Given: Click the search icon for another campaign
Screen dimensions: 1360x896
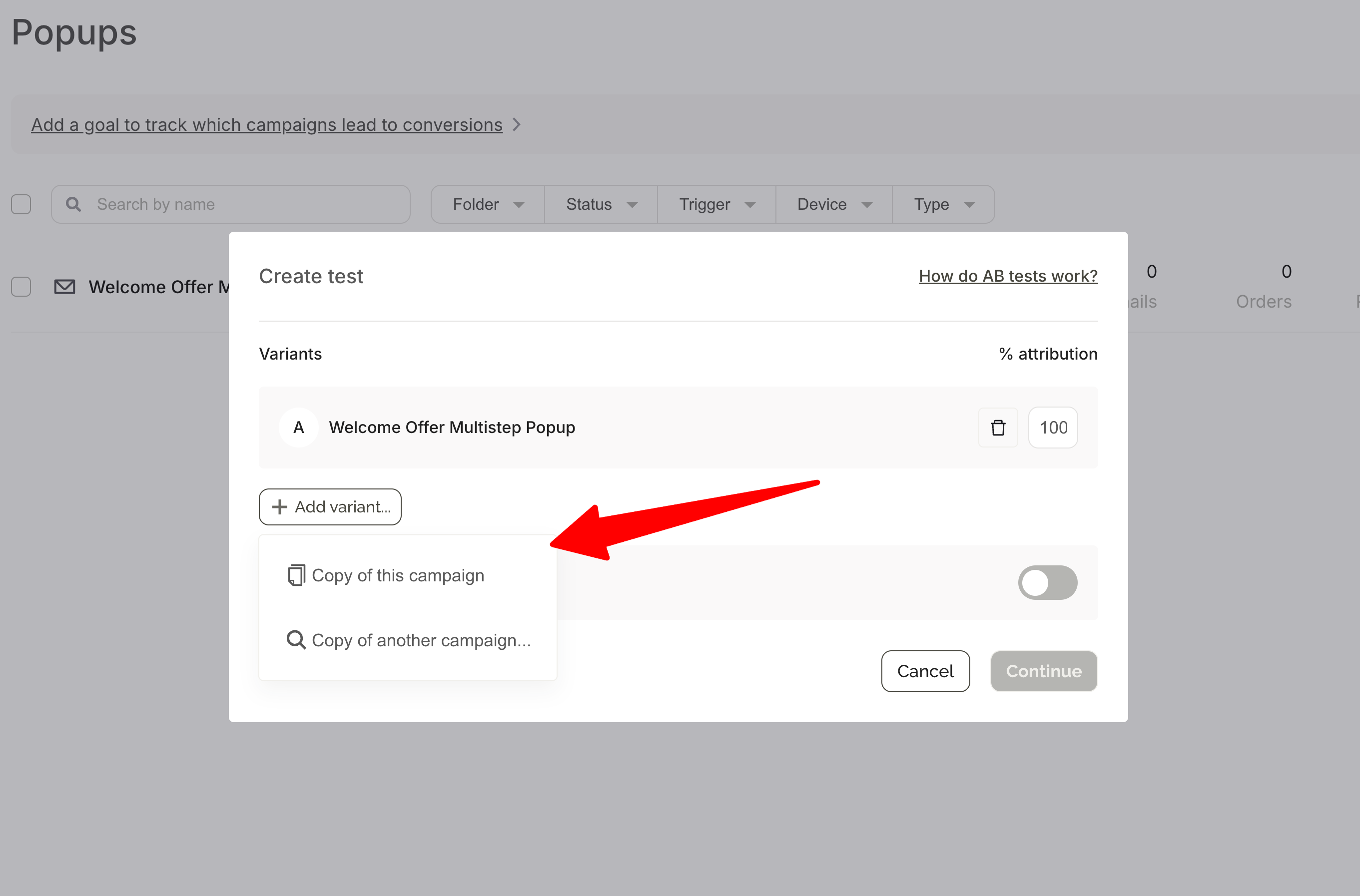Looking at the screenshot, I should point(296,640).
